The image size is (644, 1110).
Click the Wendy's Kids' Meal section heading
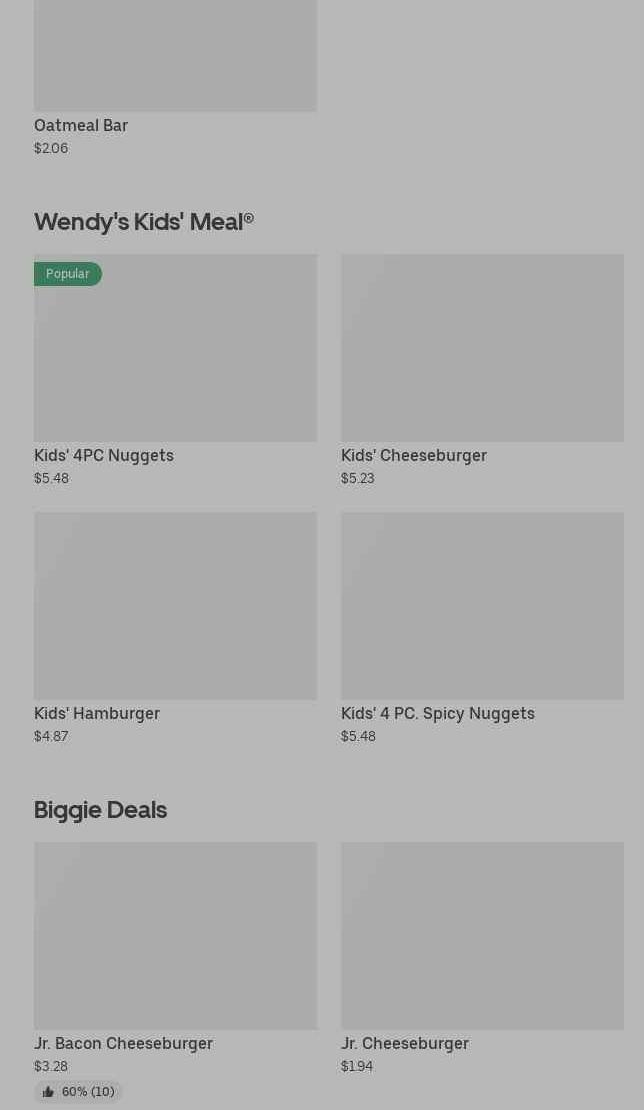coord(144,222)
